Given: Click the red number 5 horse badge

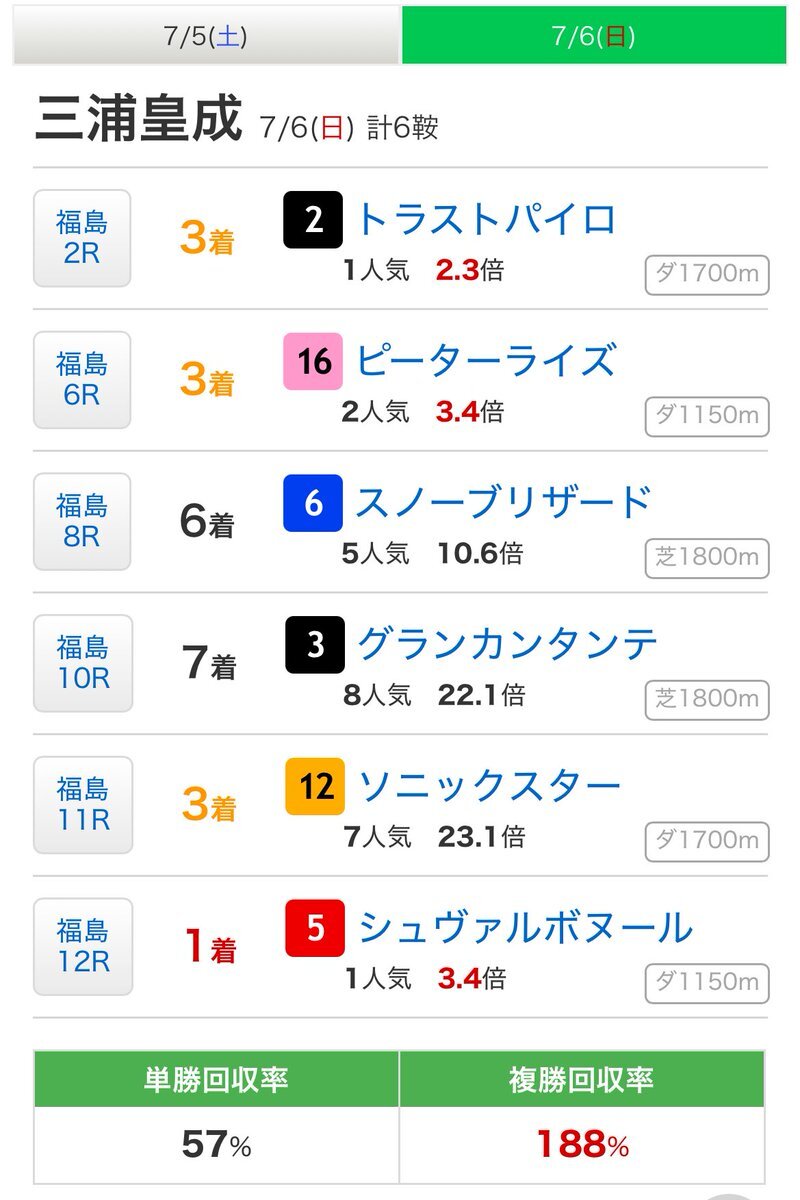Looking at the screenshot, I should point(315,928).
